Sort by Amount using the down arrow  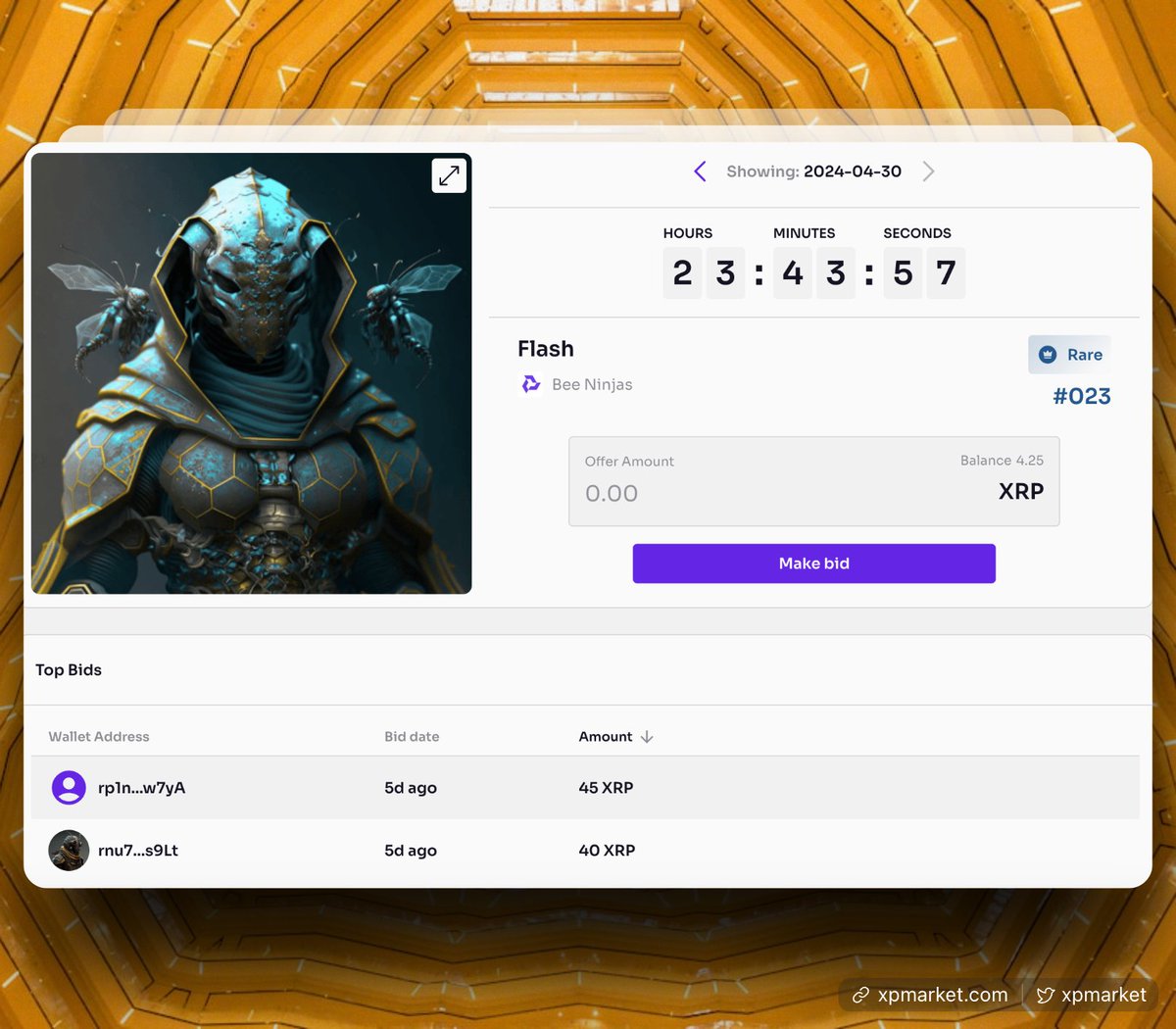point(647,737)
